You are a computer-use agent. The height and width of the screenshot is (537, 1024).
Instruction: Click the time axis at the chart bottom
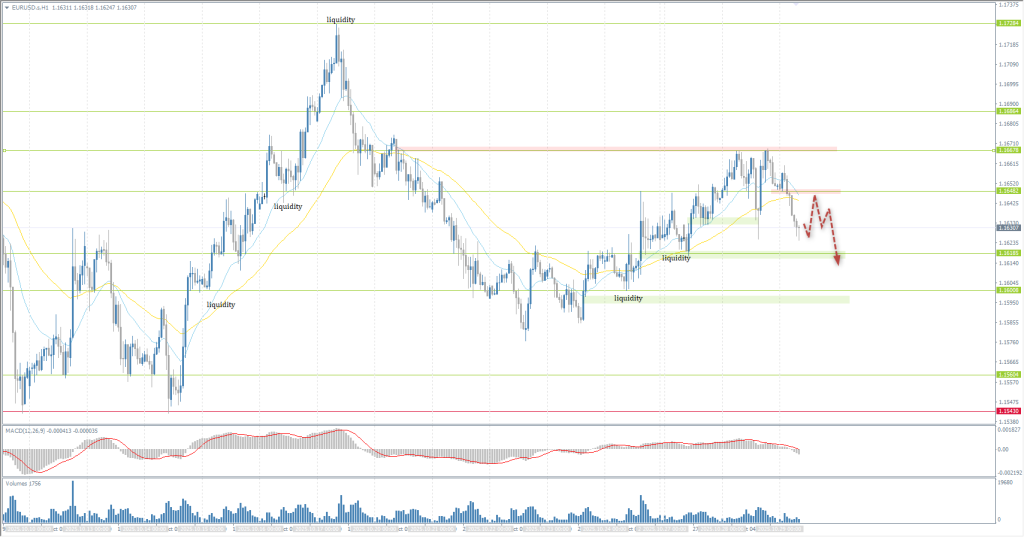(400, 528)
